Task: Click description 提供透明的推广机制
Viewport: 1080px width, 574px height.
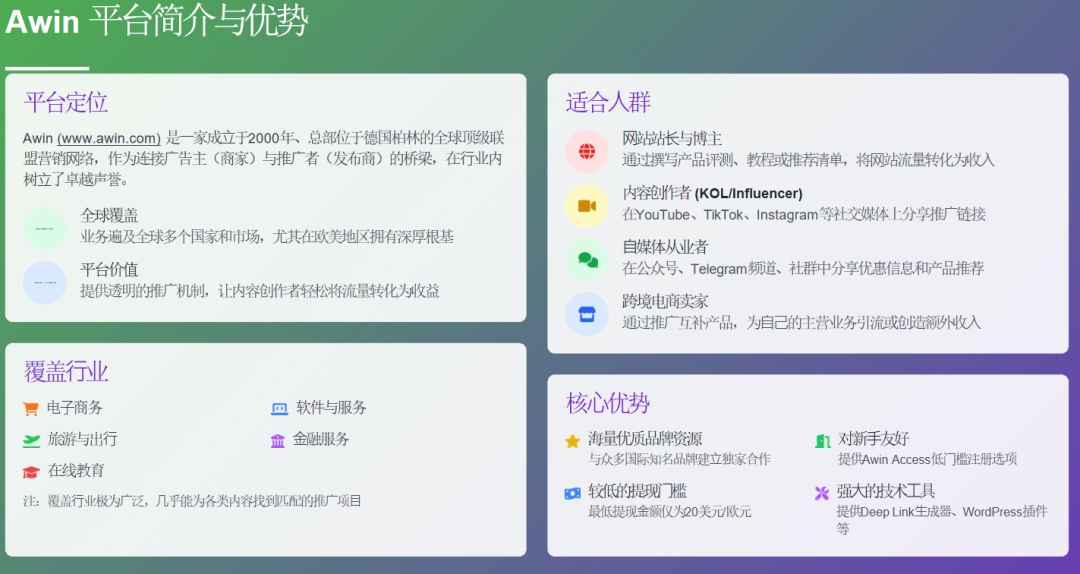Action: click(x=260, y=291)
